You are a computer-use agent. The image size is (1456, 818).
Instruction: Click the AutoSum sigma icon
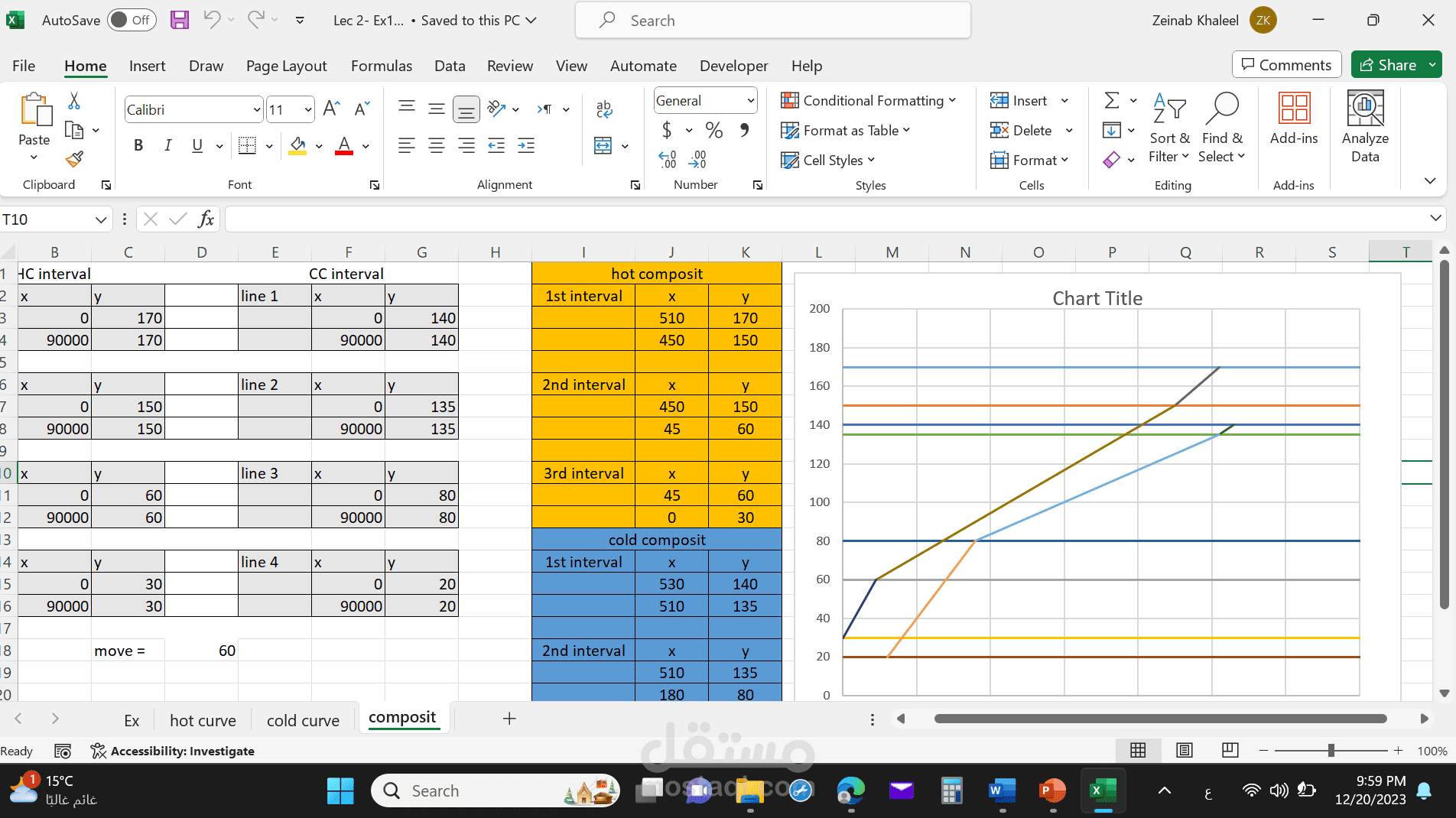(1112, 100)
